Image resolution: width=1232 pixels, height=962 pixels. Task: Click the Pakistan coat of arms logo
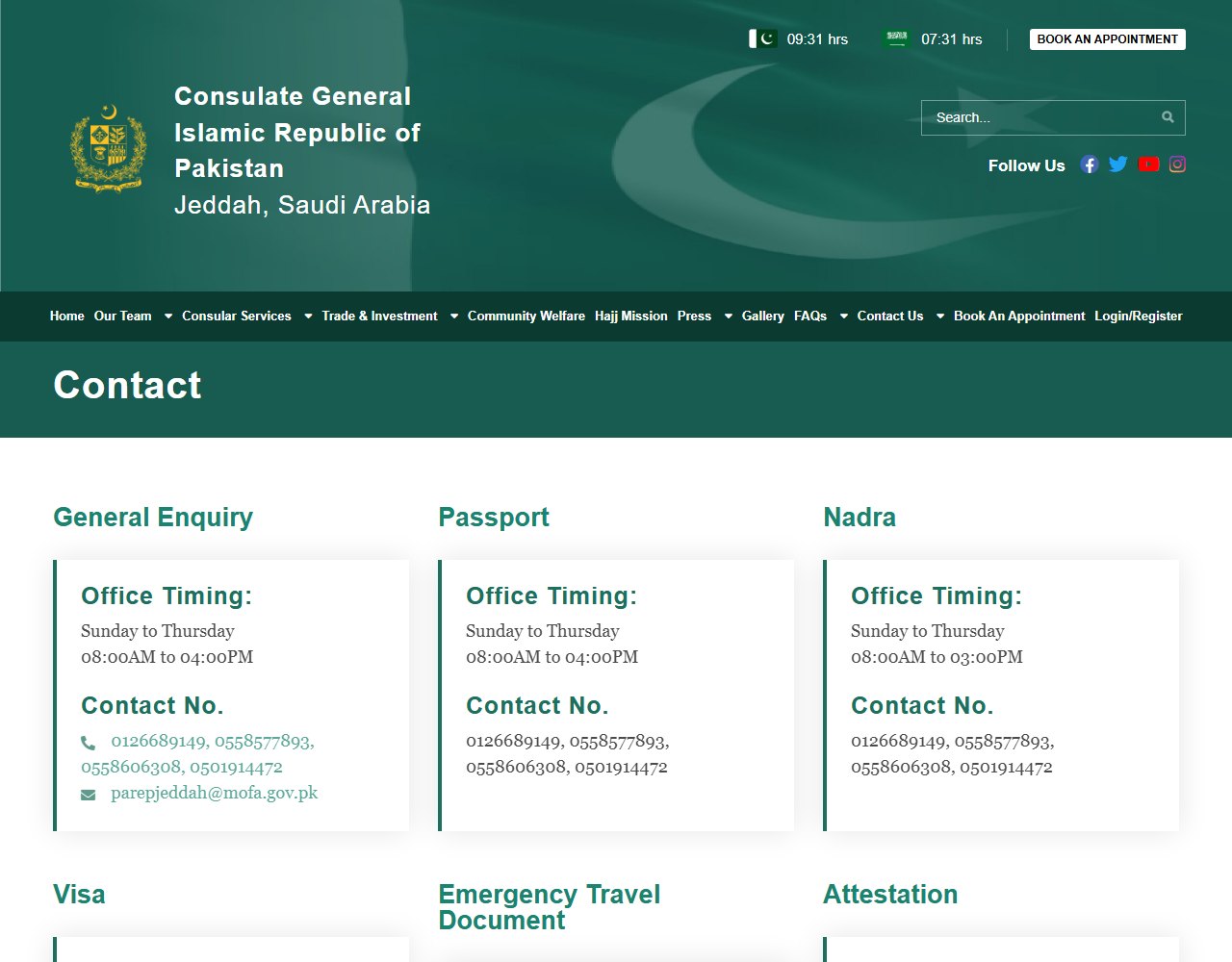coord(109,148)
